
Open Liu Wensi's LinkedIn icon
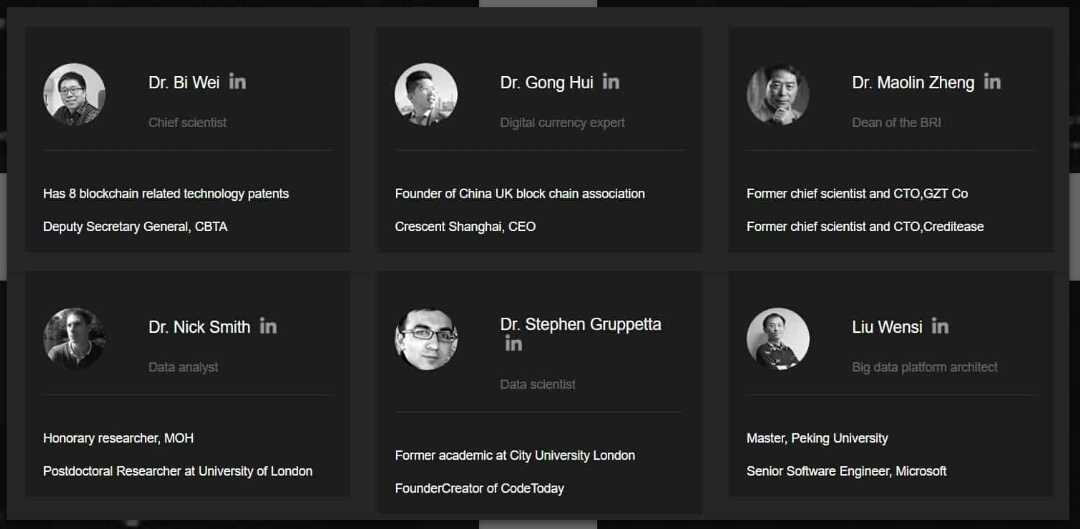[x=939, y=326]
